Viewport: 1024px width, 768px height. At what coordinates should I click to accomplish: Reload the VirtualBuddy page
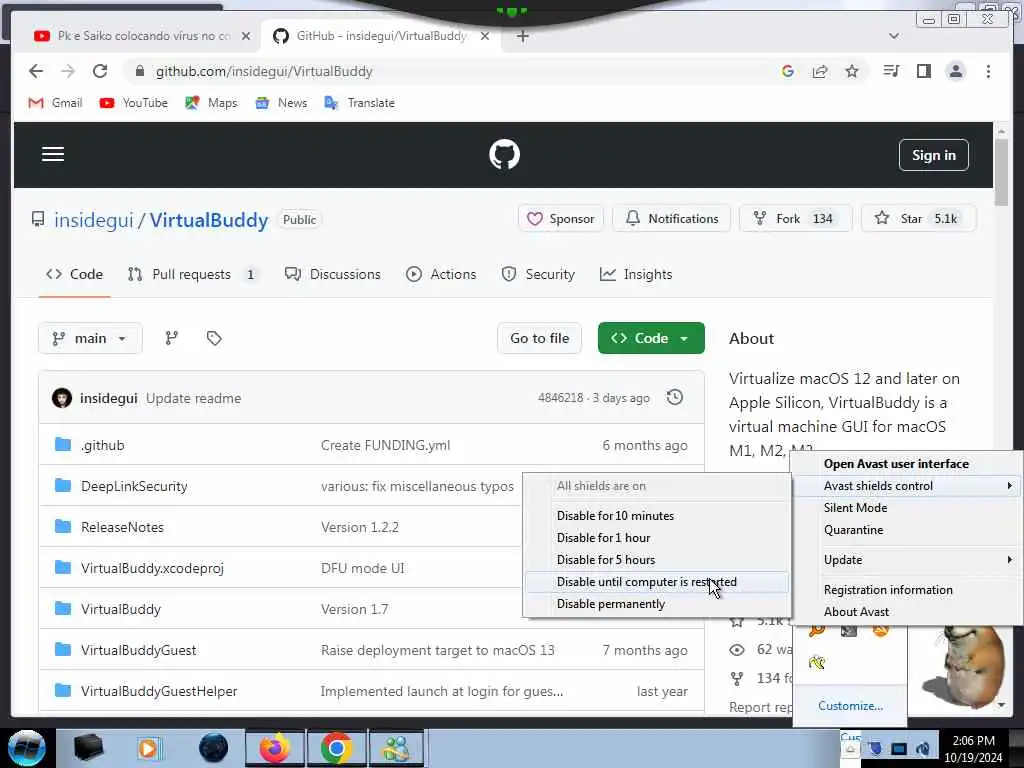(x=100, y=71)
